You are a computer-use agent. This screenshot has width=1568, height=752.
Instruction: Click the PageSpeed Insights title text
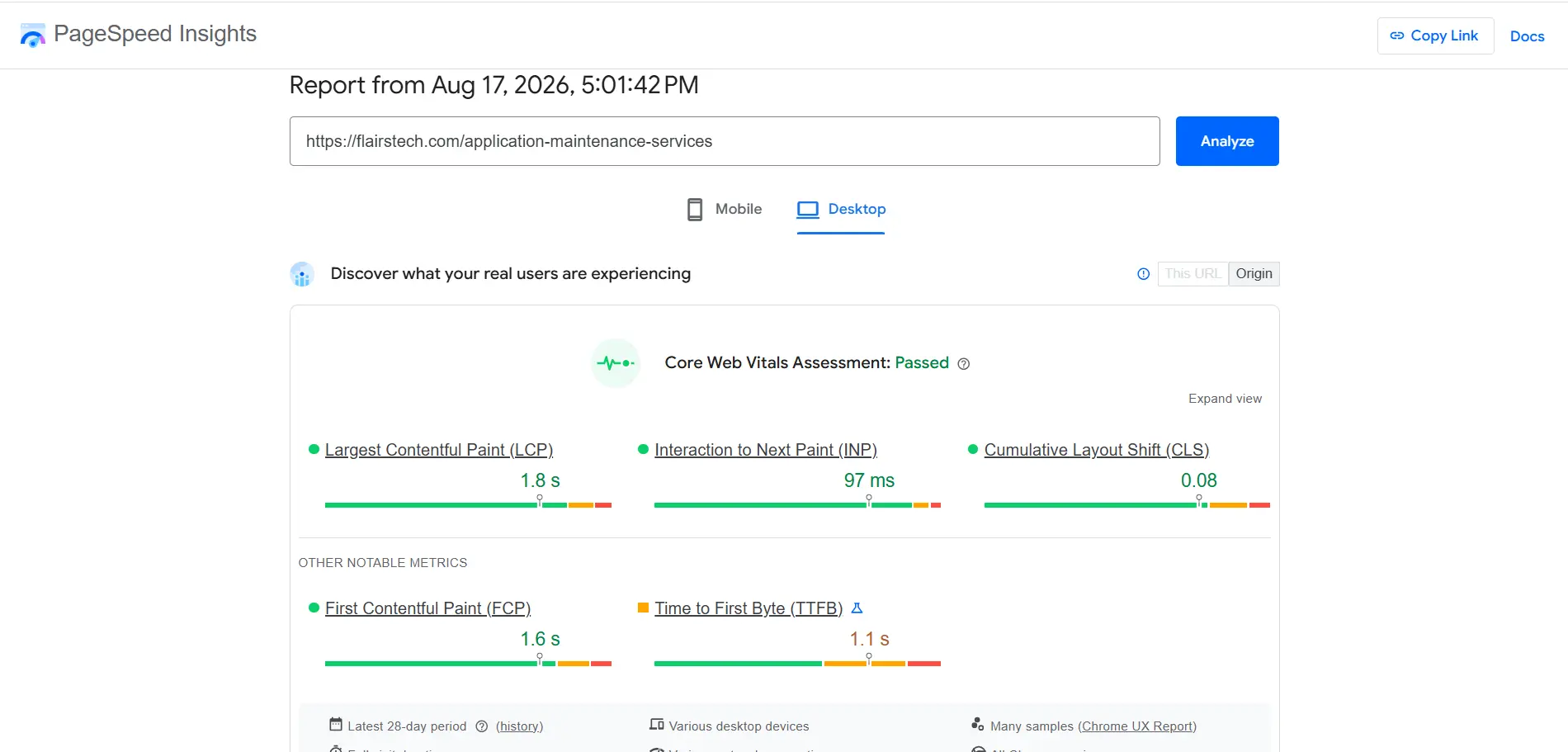click(155, 34)
